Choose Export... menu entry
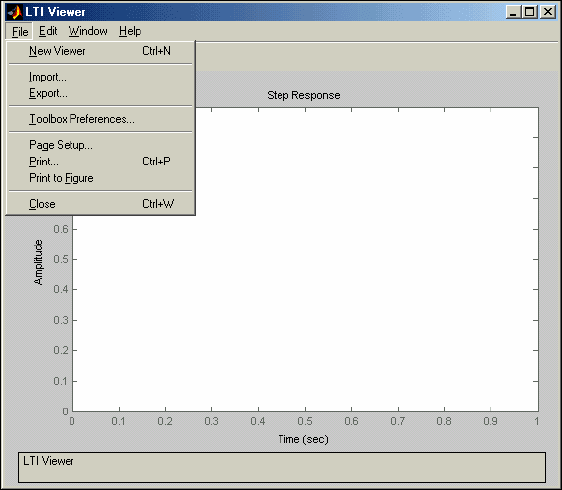Image resolution: width=562 pixels, height=490 pixels. 100,93
